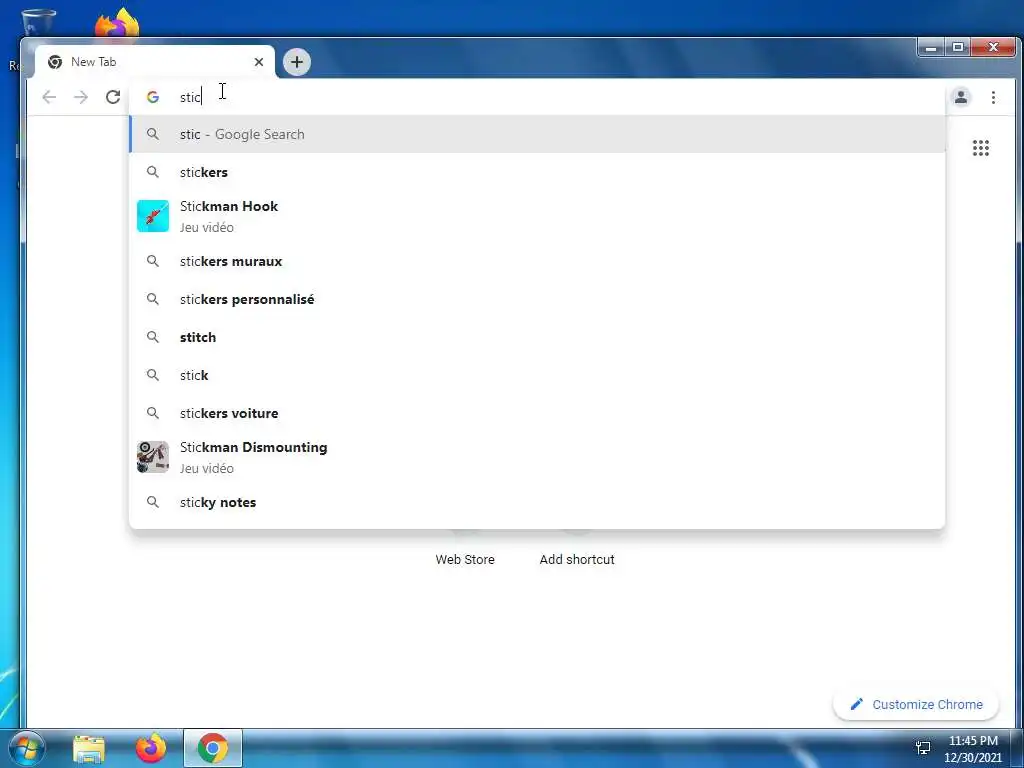
Task: Click the Customize Chrome button
Action: pyautogui.click(x=916, y=705)
